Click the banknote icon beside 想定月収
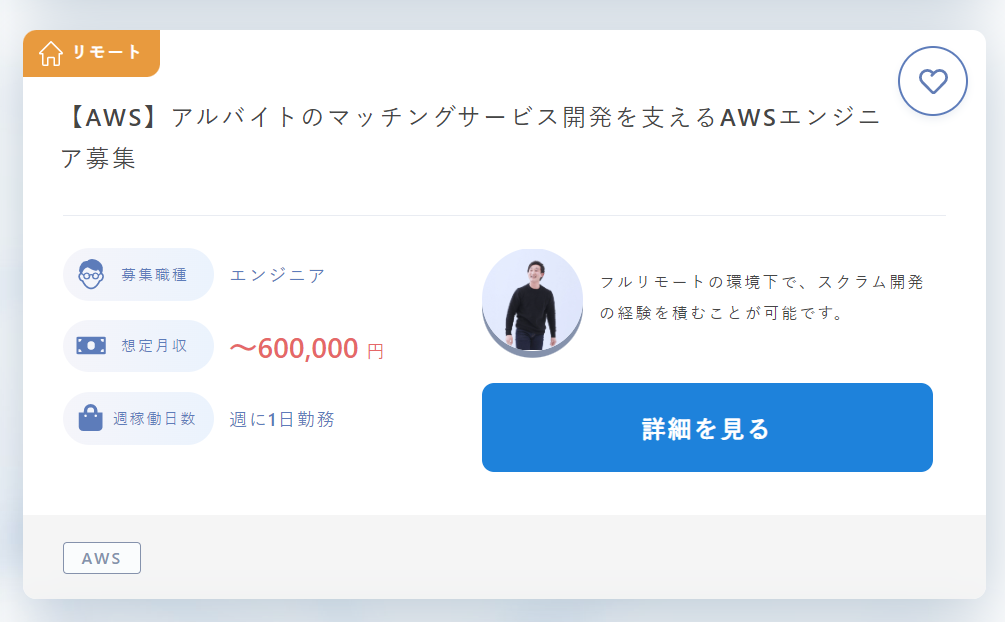 (x=91, y=346)
